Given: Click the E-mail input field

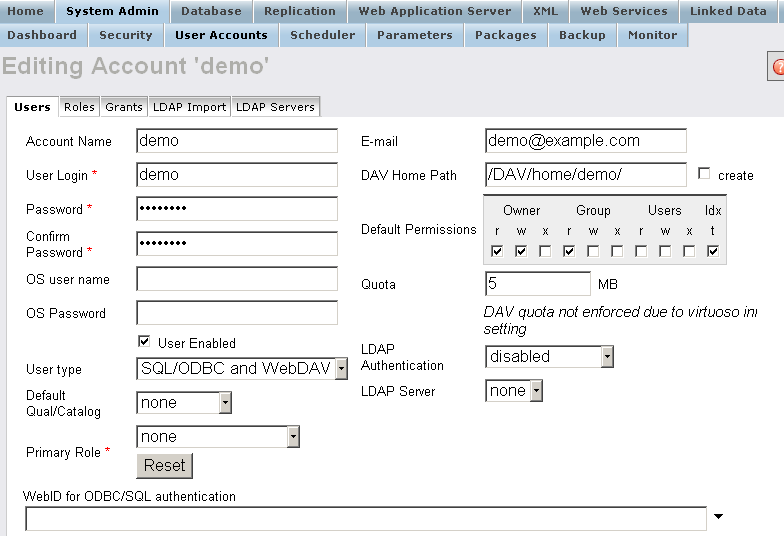Looking at the screenshot, I should coord(586,141).
